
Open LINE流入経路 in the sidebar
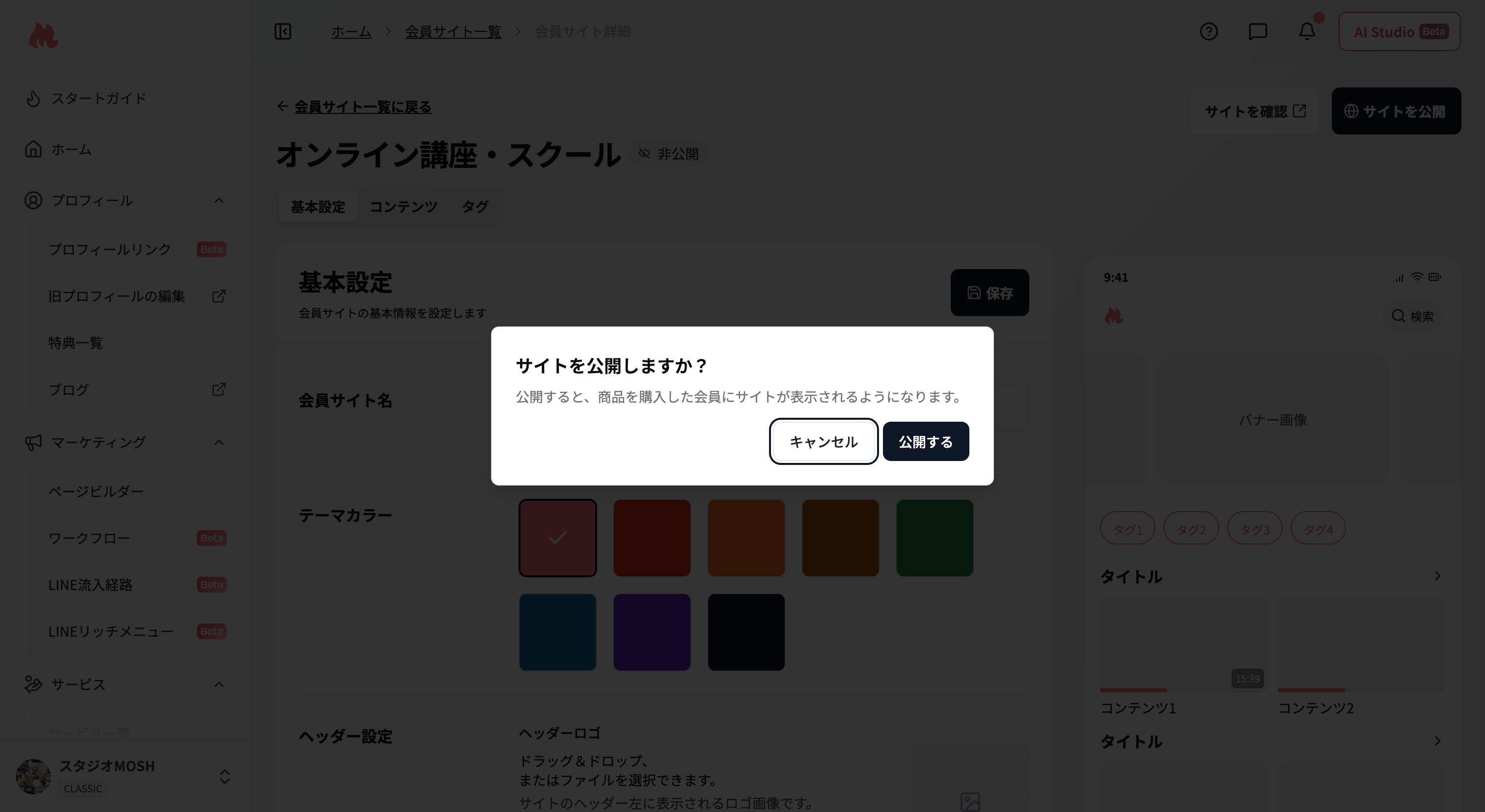(90, 584)
